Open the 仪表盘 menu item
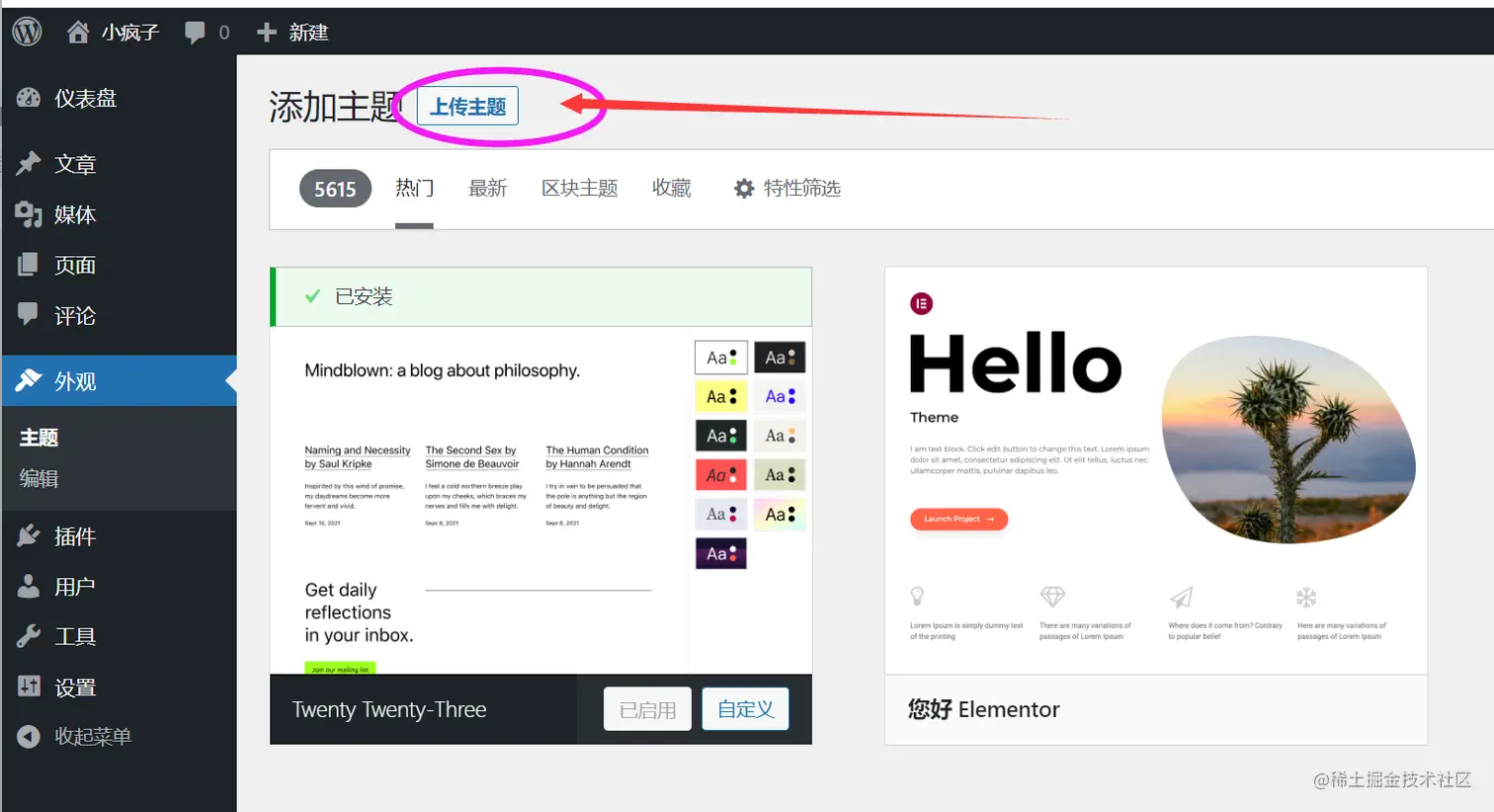The image size is (1494, 812). 120,98
